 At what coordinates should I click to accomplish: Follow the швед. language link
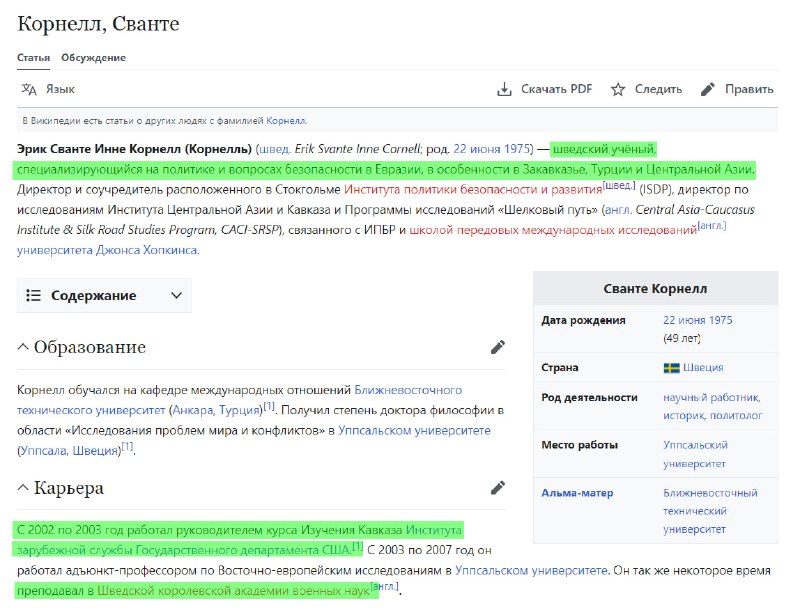tap(274, 149)
